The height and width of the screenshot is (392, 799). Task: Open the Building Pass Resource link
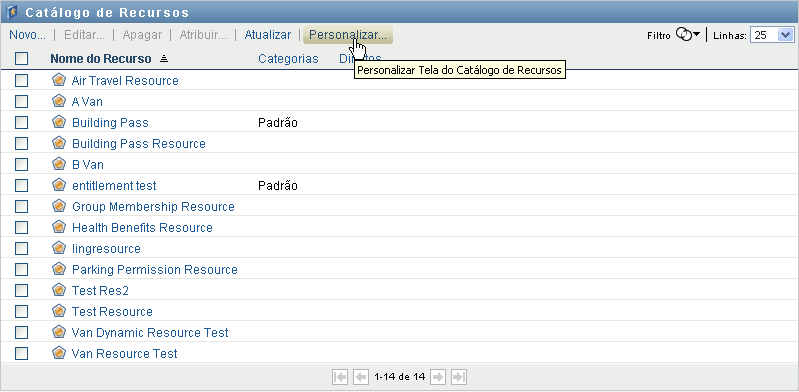(x=139, y=144)
